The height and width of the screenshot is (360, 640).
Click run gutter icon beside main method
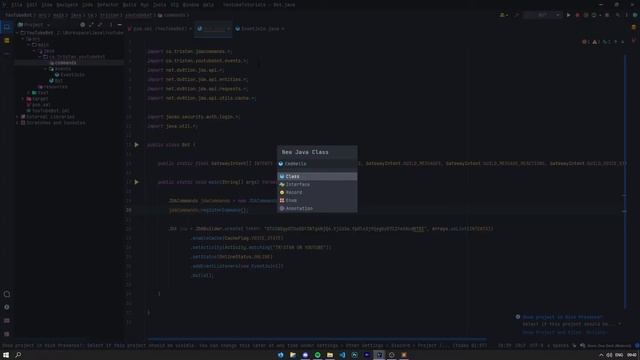point(137,182)
